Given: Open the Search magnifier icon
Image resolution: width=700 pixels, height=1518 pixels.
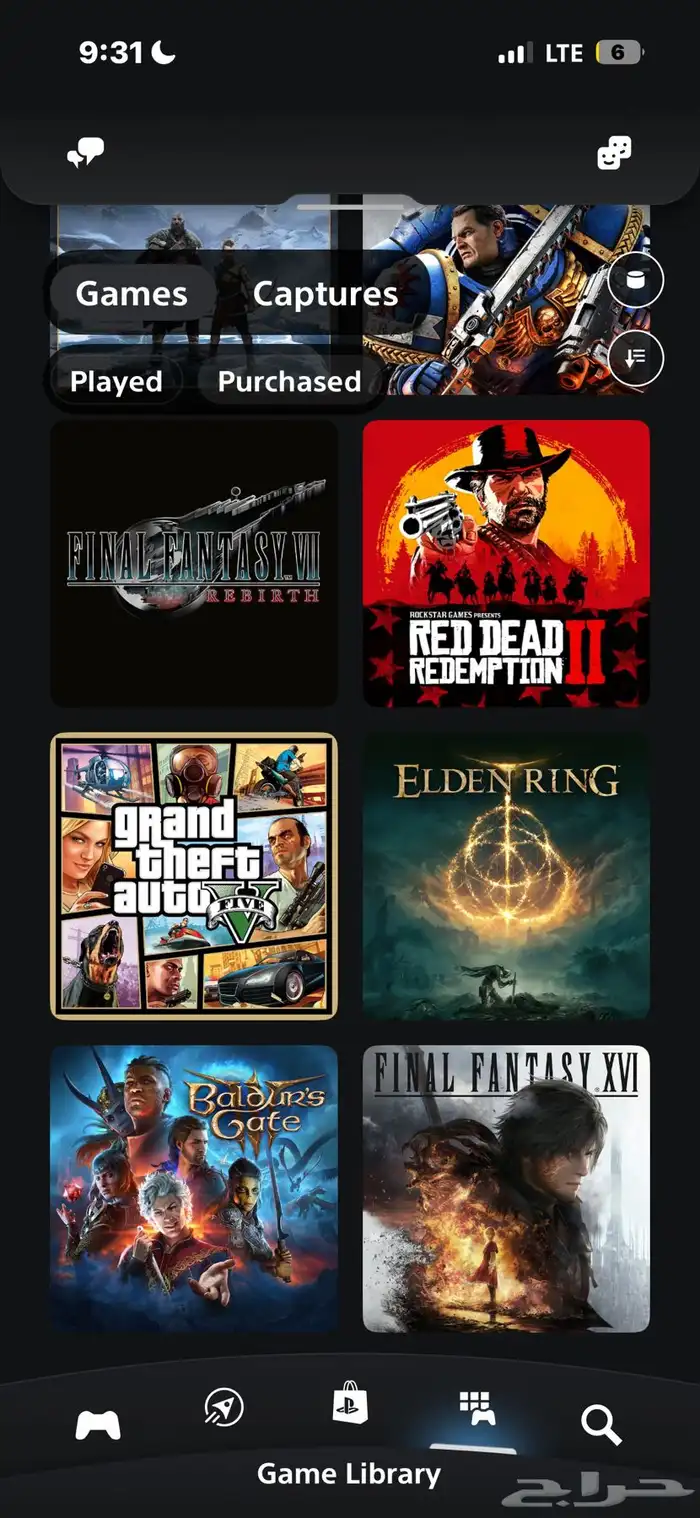Looking at the screenshot, I should tap(602, 1424).
